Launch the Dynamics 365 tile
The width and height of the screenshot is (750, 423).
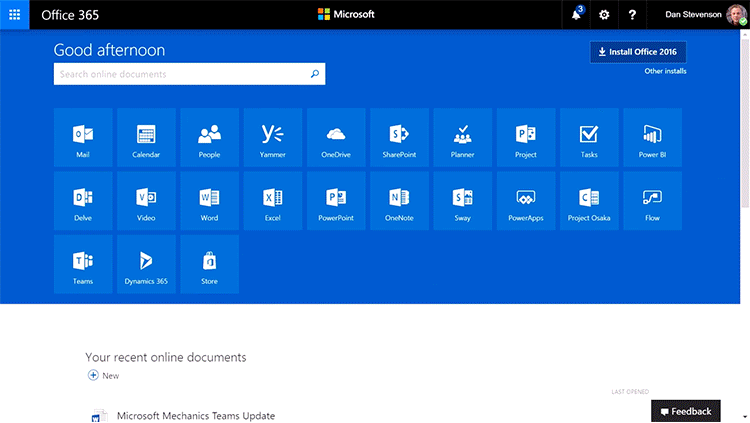146,264
